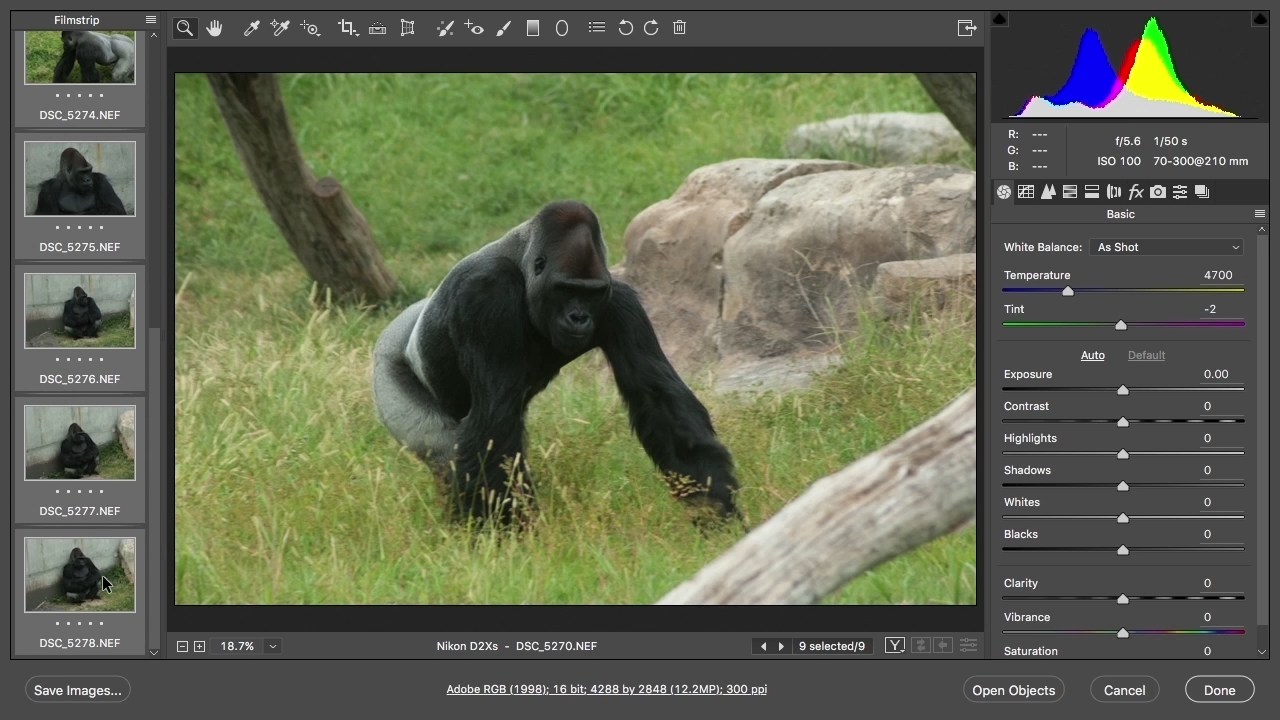Open the Filmstrip panel menu
The height and width of the screenshot is (720, 1280).
pyautogui.click(x=151, y=20)
